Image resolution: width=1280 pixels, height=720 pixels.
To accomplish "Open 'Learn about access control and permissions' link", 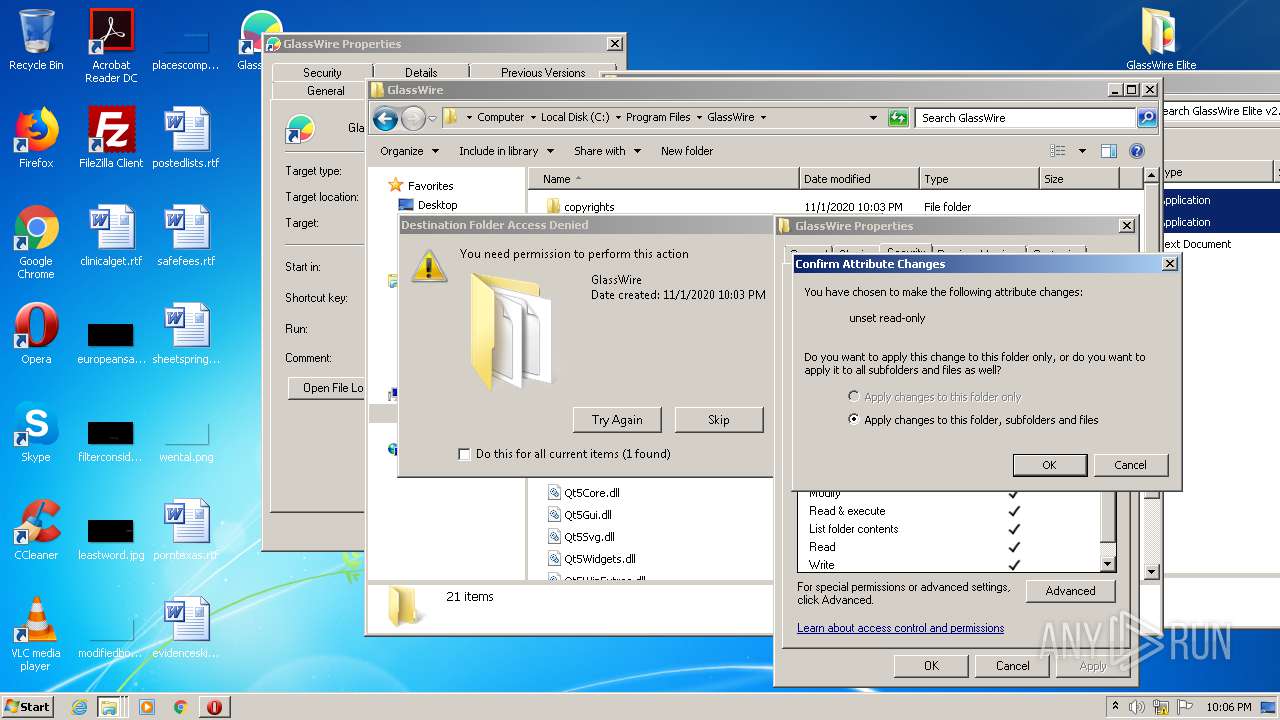I will pyautogui.click(x=900, y=628).
